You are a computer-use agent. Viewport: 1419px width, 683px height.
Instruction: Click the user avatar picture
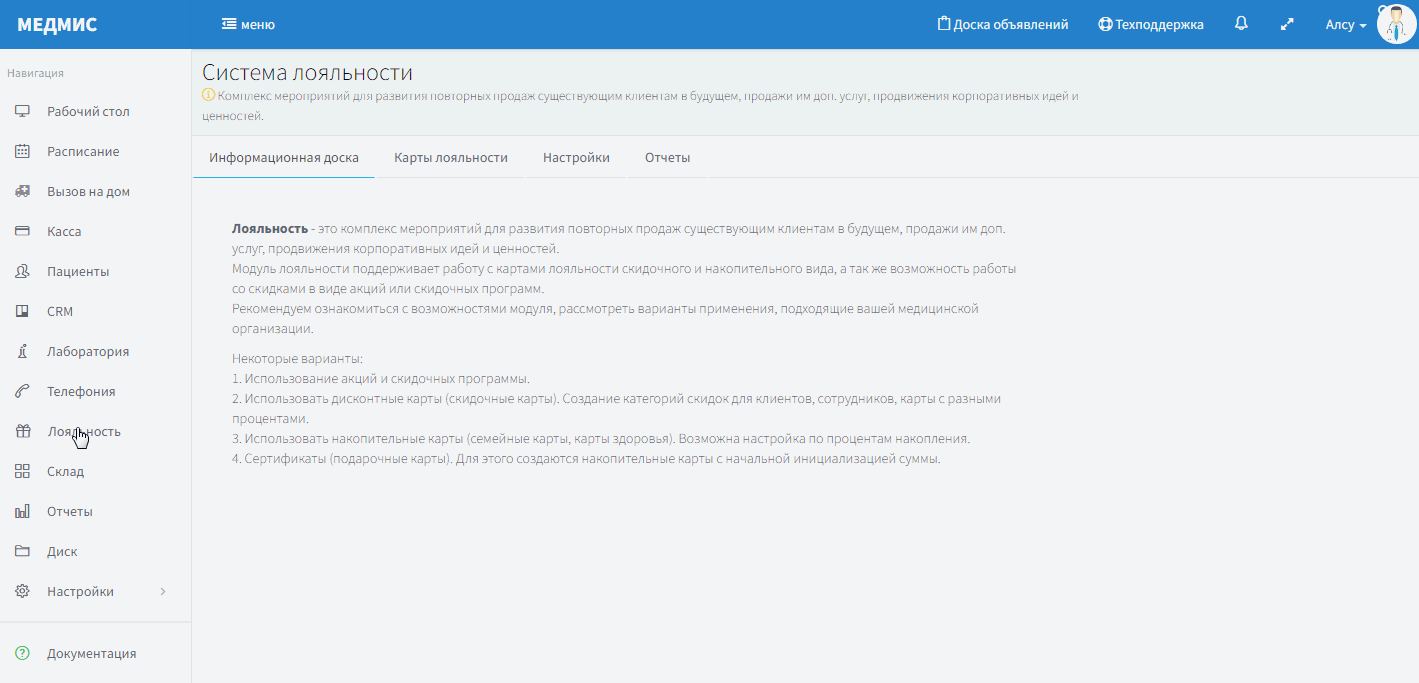coord(1396,24)
